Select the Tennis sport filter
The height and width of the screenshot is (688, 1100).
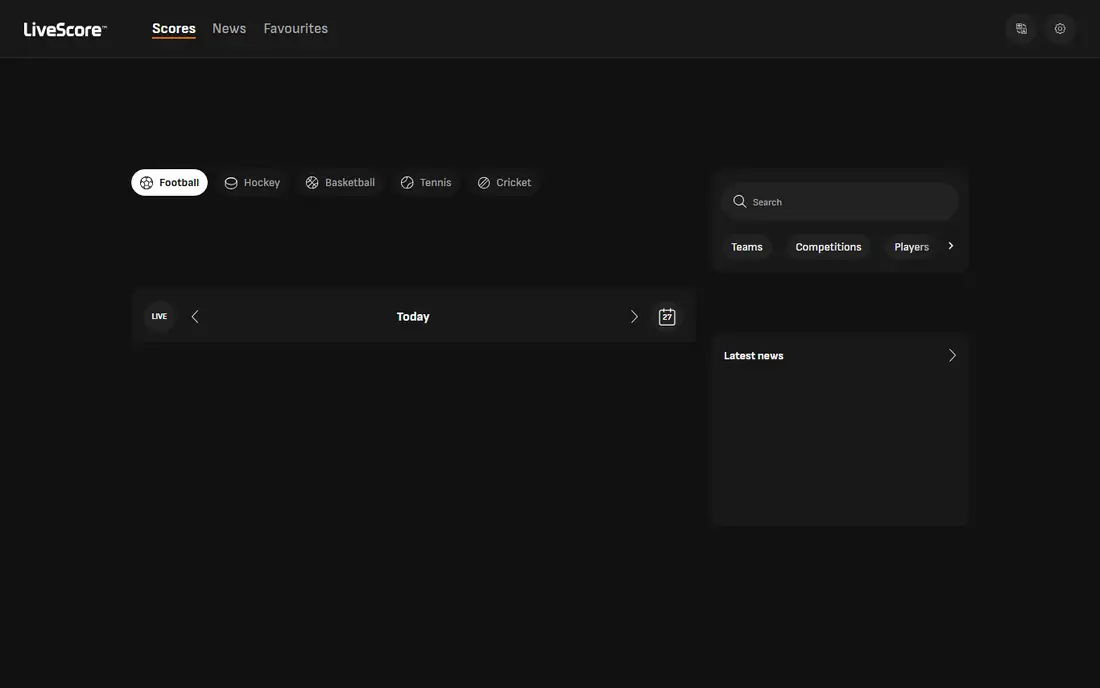coord(426,182)
